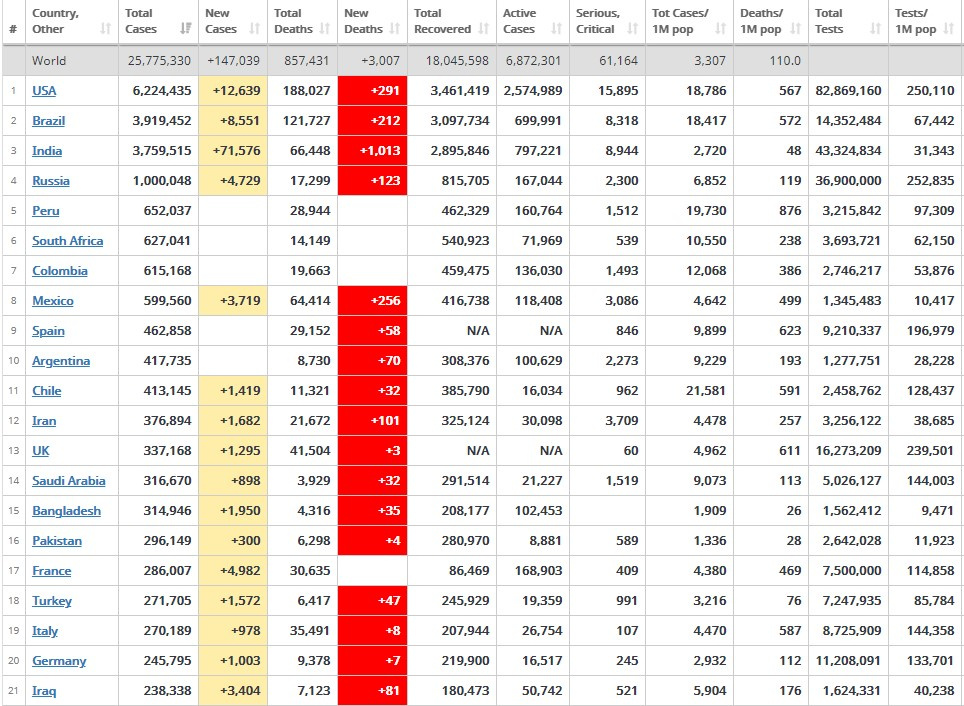The width and height of the screenshot is (964, 706).
Task: Click France total recovered 86,469
Action: [468, 571]
